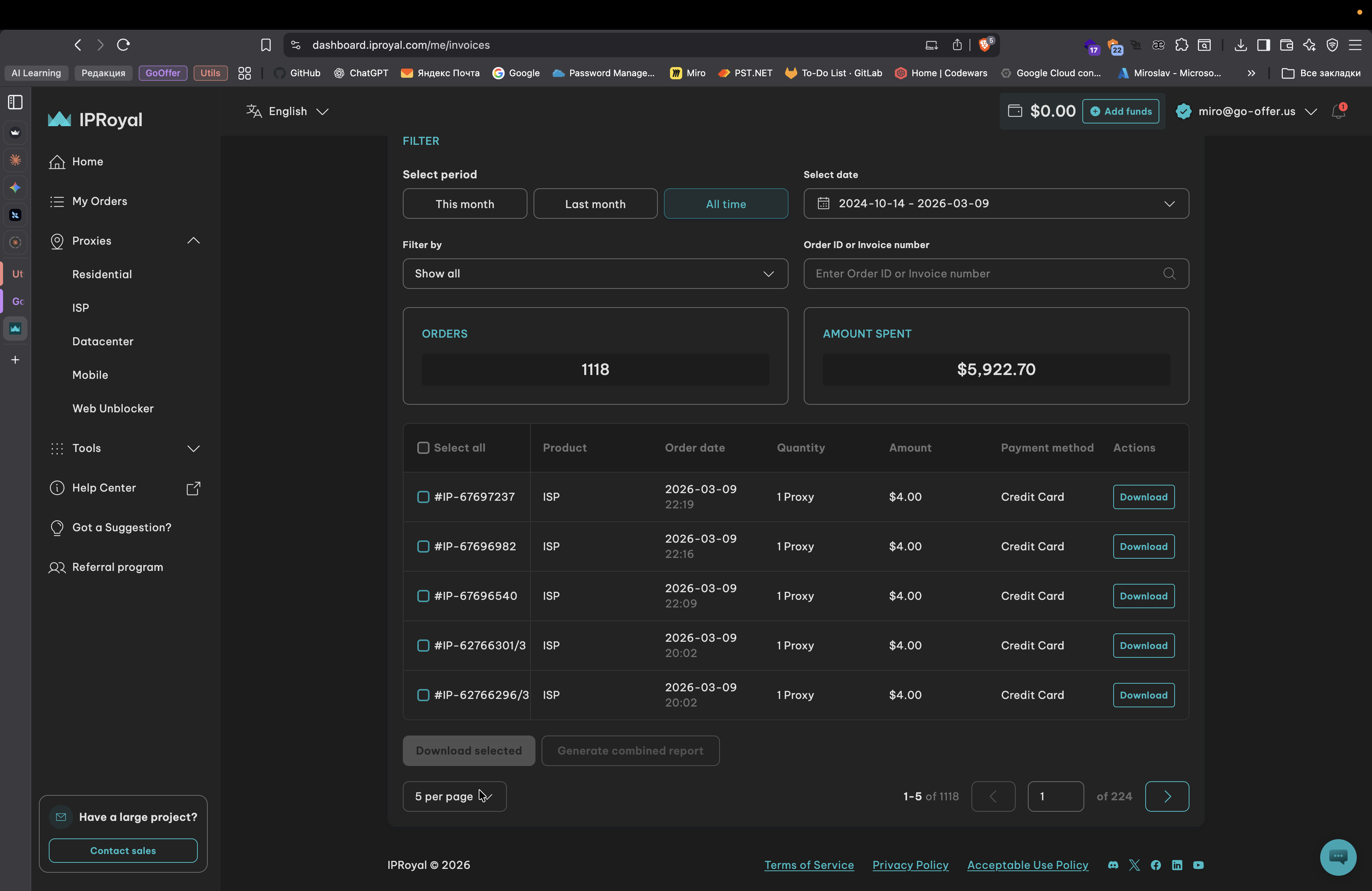Select the Last month period tab
Image resolution: width=1372 pixels, height=891 pixels.
pos(595,204)
